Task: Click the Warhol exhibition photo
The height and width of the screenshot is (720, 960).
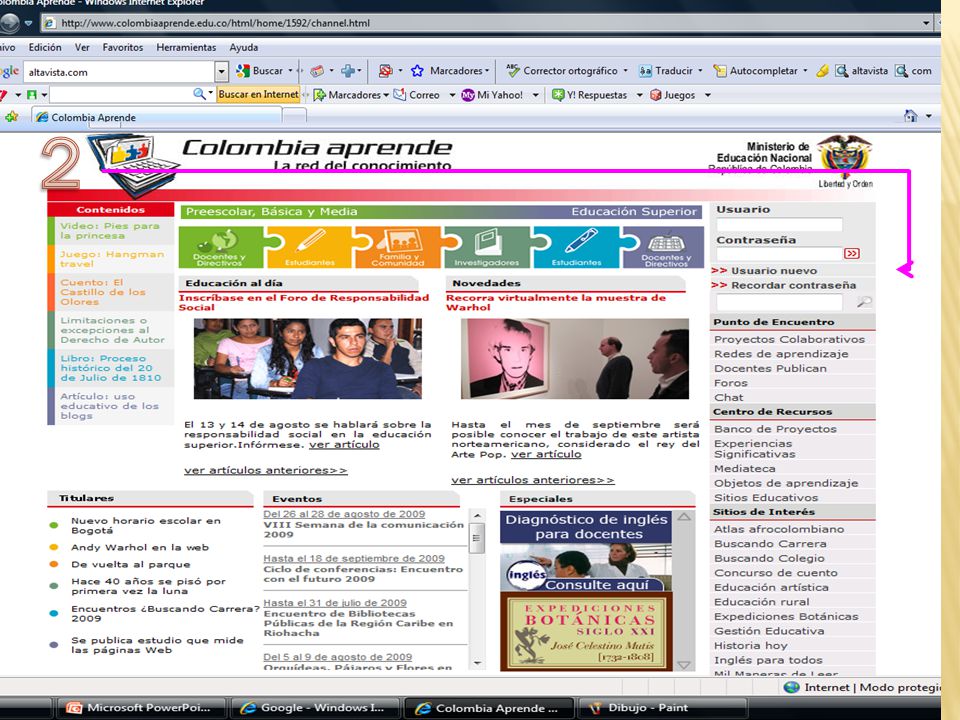Action: [575, 359]
